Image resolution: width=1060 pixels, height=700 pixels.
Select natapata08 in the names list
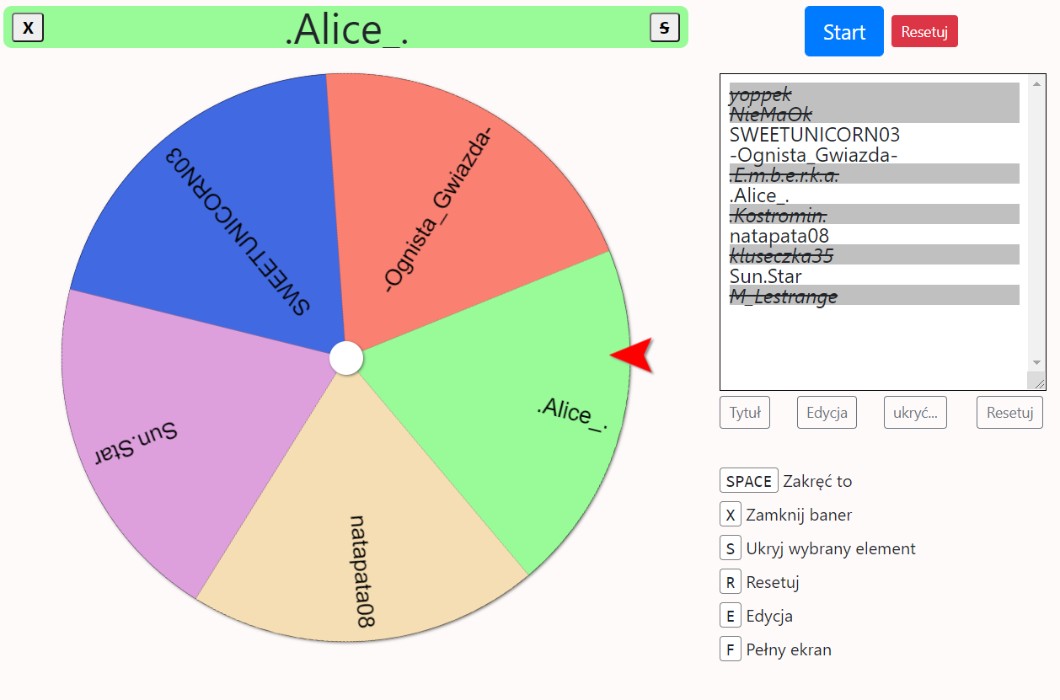pos(779,236)
